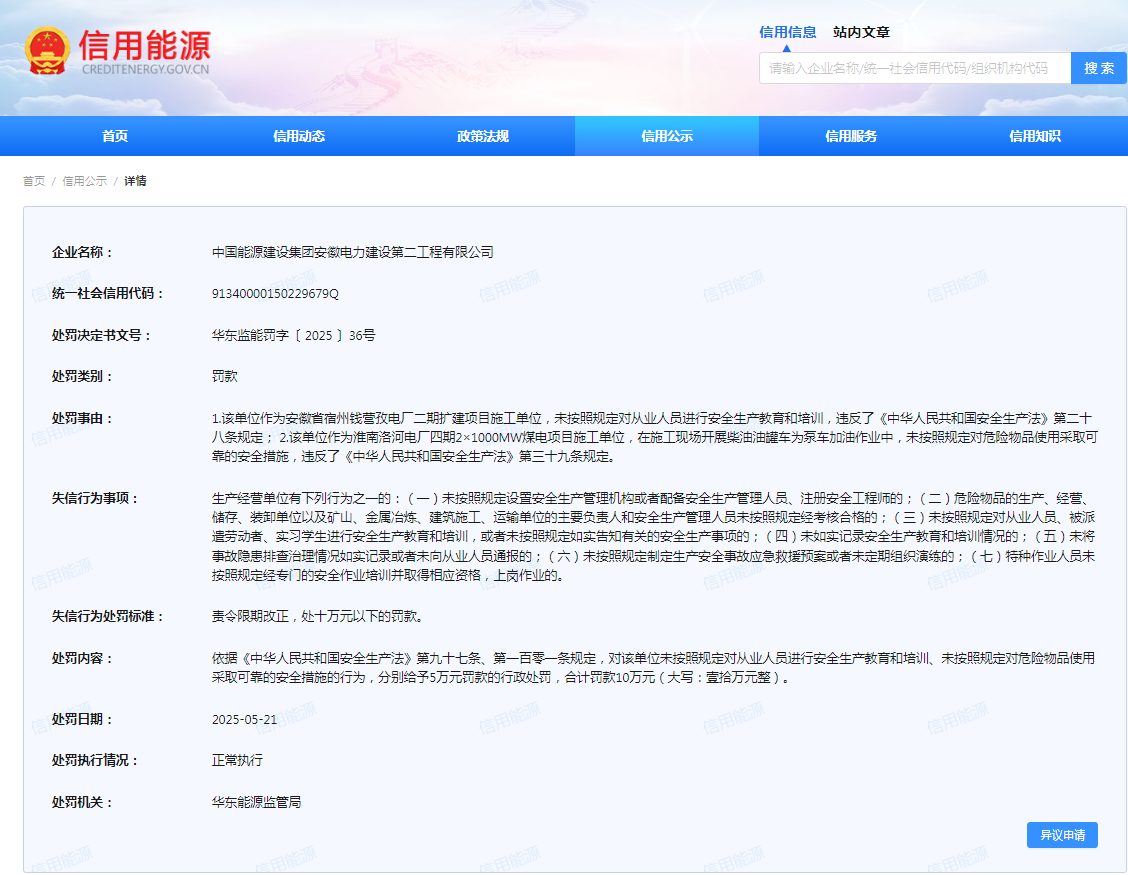Go to 首页 in navigation bar
This screenshot has width=1128, height=875.
point(115,136)
